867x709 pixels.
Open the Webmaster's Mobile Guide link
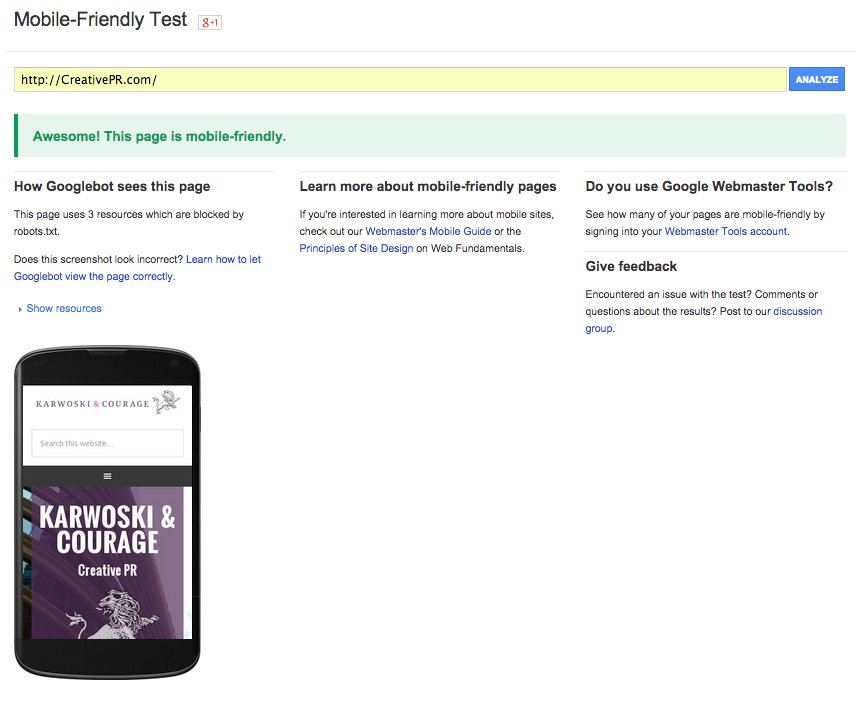click(430, 231)
